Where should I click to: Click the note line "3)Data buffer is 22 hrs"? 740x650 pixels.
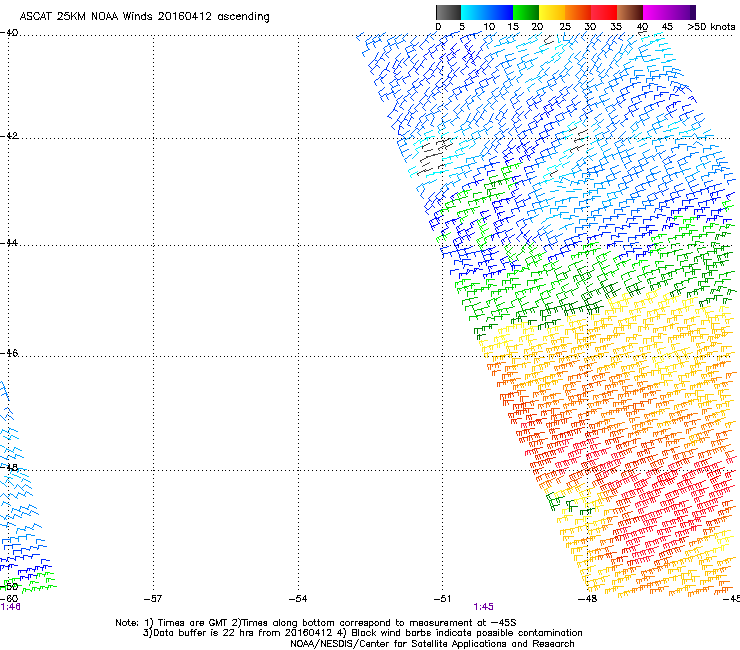coord(362,633)
